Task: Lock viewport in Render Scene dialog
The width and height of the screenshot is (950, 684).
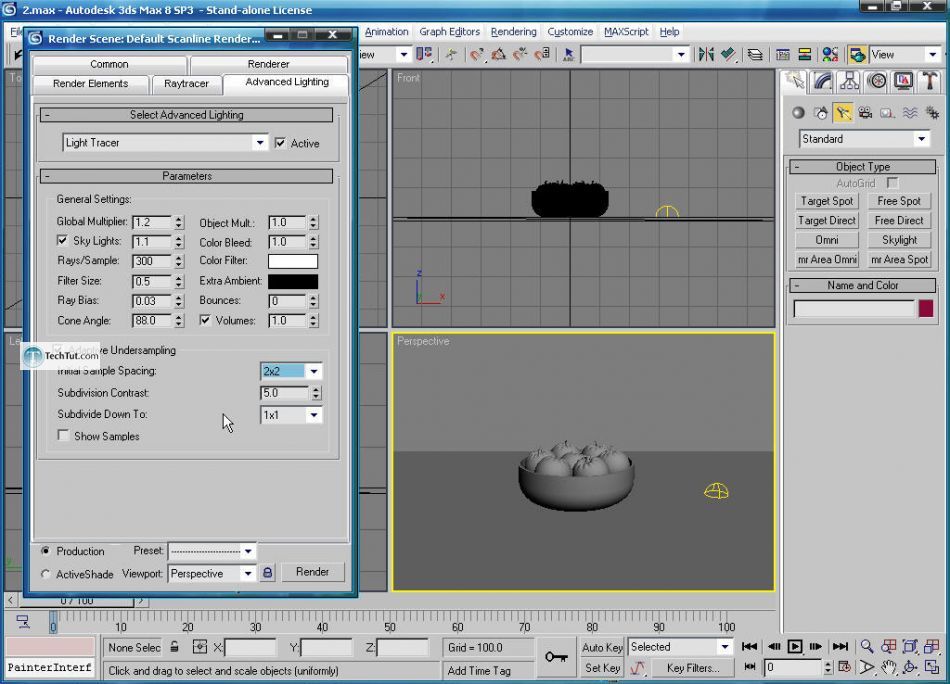Action: [x=267, y=573]
